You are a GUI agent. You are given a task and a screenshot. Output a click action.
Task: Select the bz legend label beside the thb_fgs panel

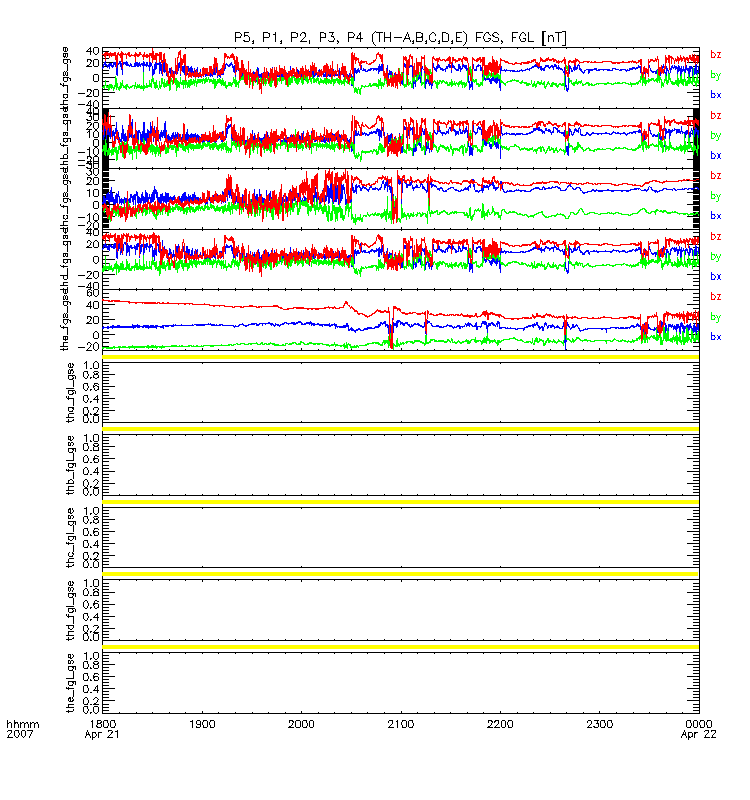pos(716,116)
